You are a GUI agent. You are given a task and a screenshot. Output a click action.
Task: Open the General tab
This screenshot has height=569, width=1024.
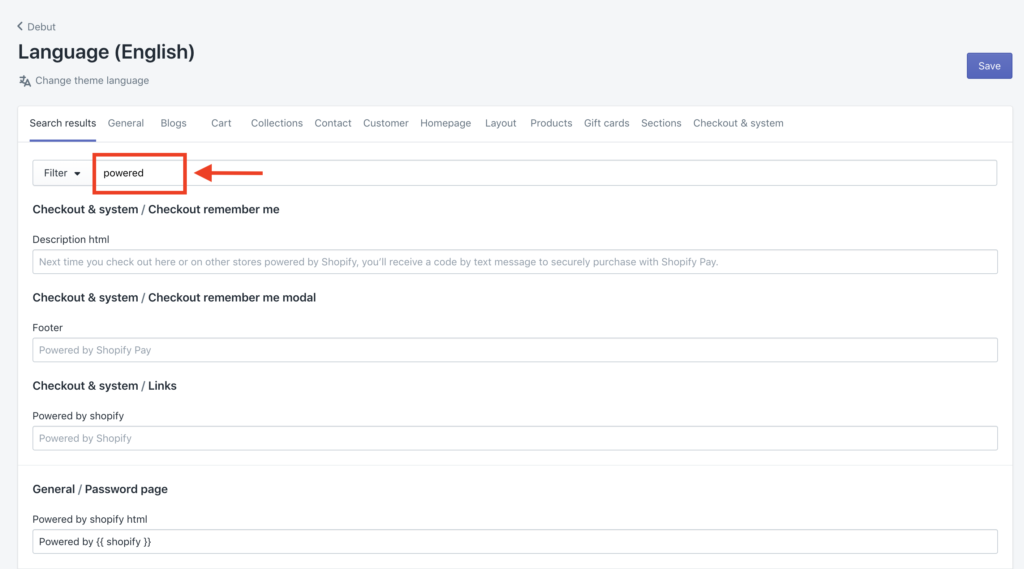[125, 123]
